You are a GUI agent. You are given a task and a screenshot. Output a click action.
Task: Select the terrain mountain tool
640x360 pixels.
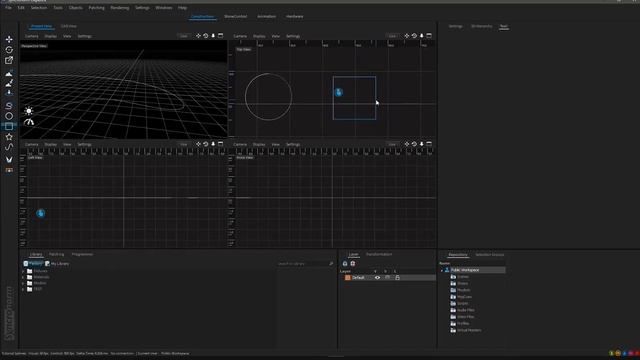tap(9, 74)
